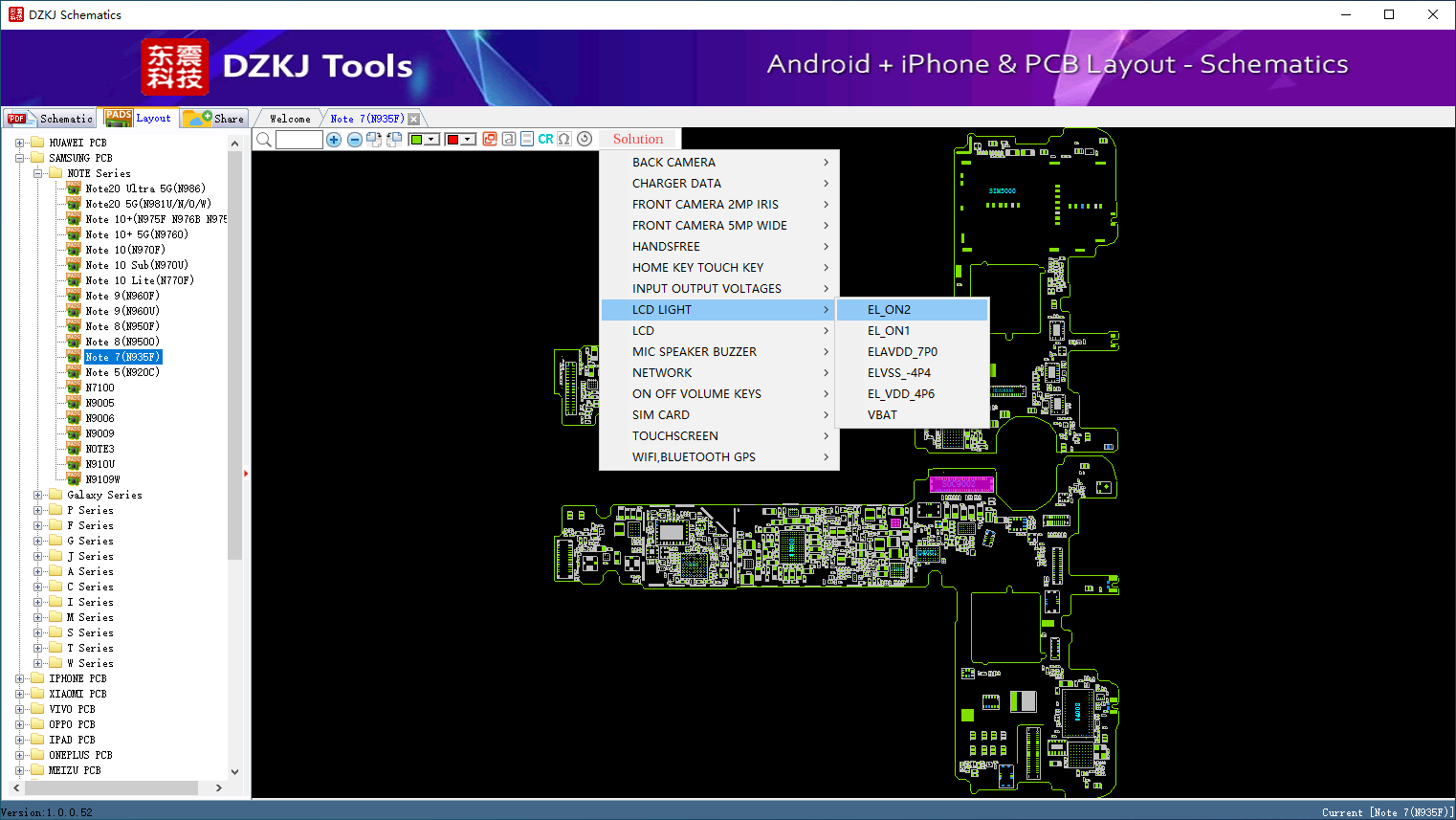Open the red color dropdown arrow

(x=468, y=140)
